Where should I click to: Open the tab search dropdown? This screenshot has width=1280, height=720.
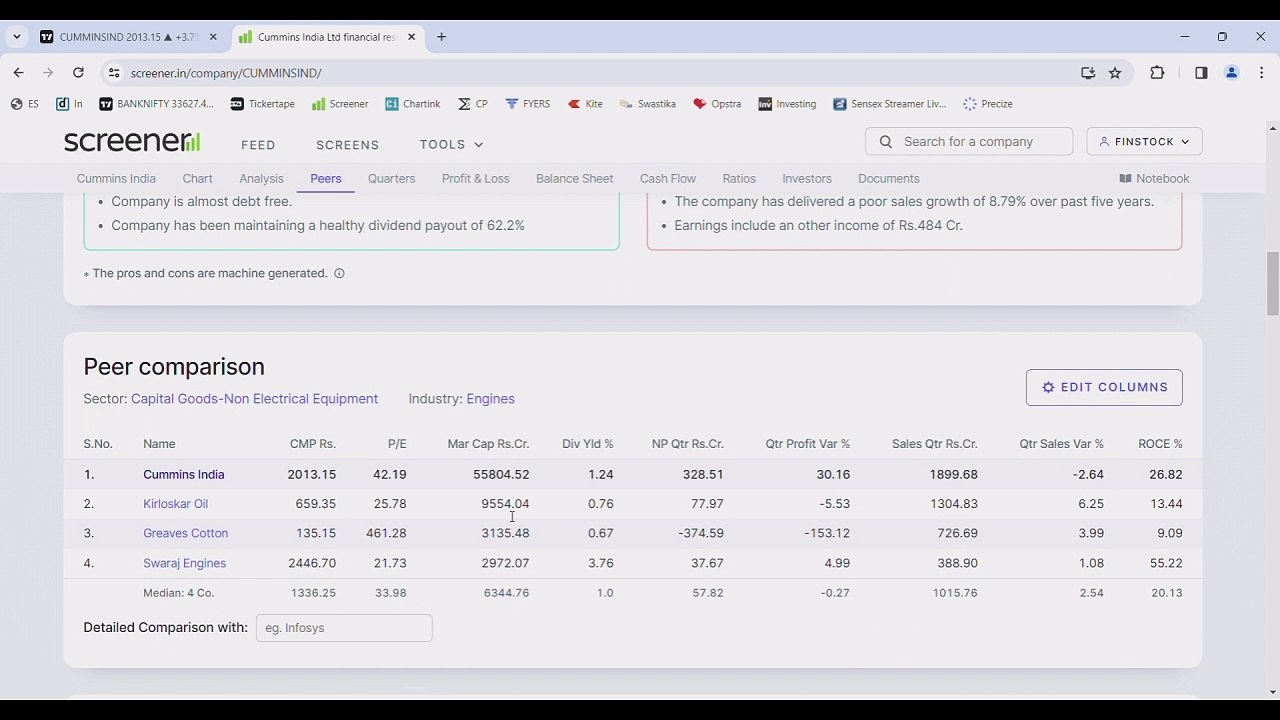16,37
